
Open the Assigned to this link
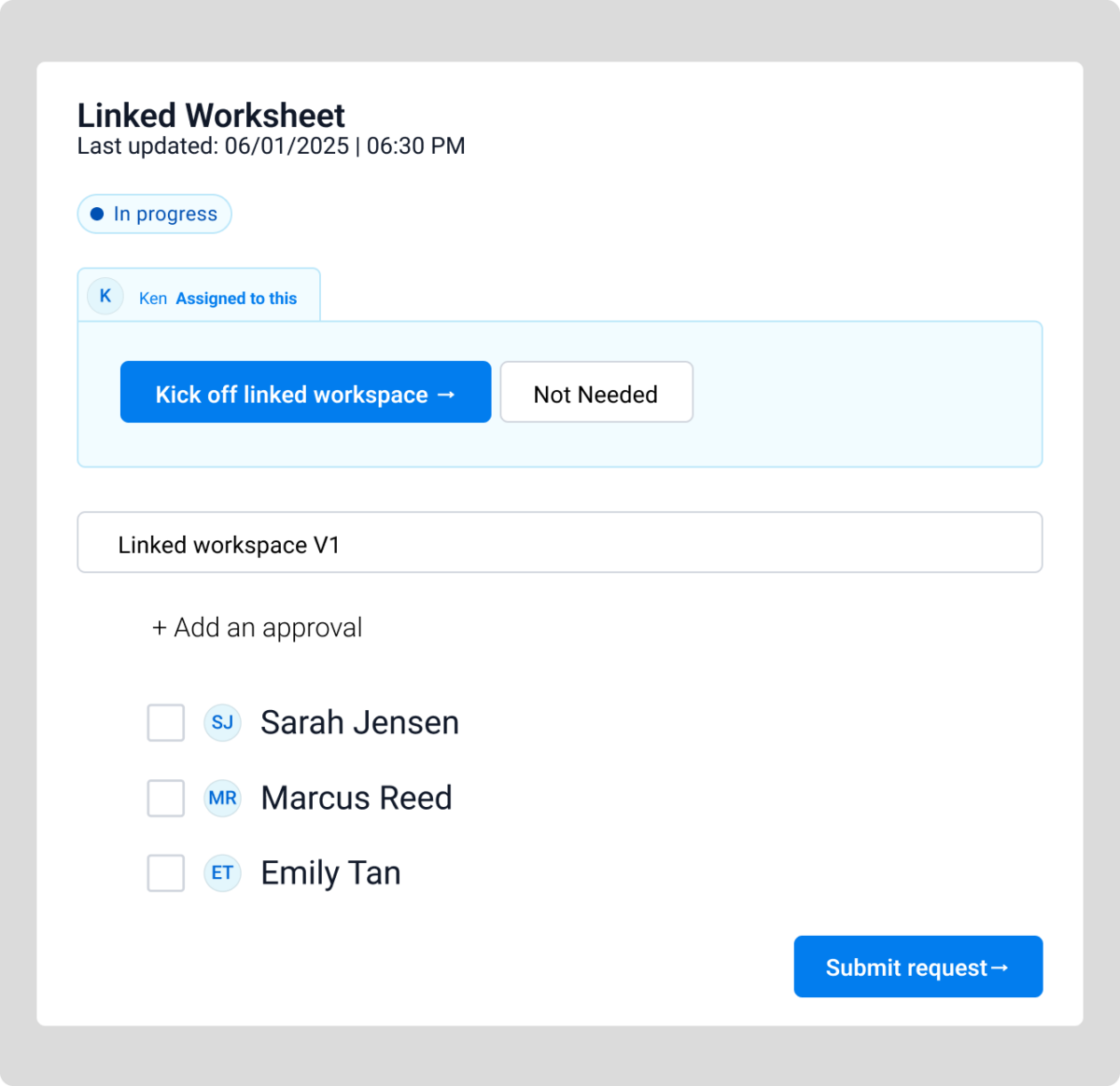pos(236,299)
